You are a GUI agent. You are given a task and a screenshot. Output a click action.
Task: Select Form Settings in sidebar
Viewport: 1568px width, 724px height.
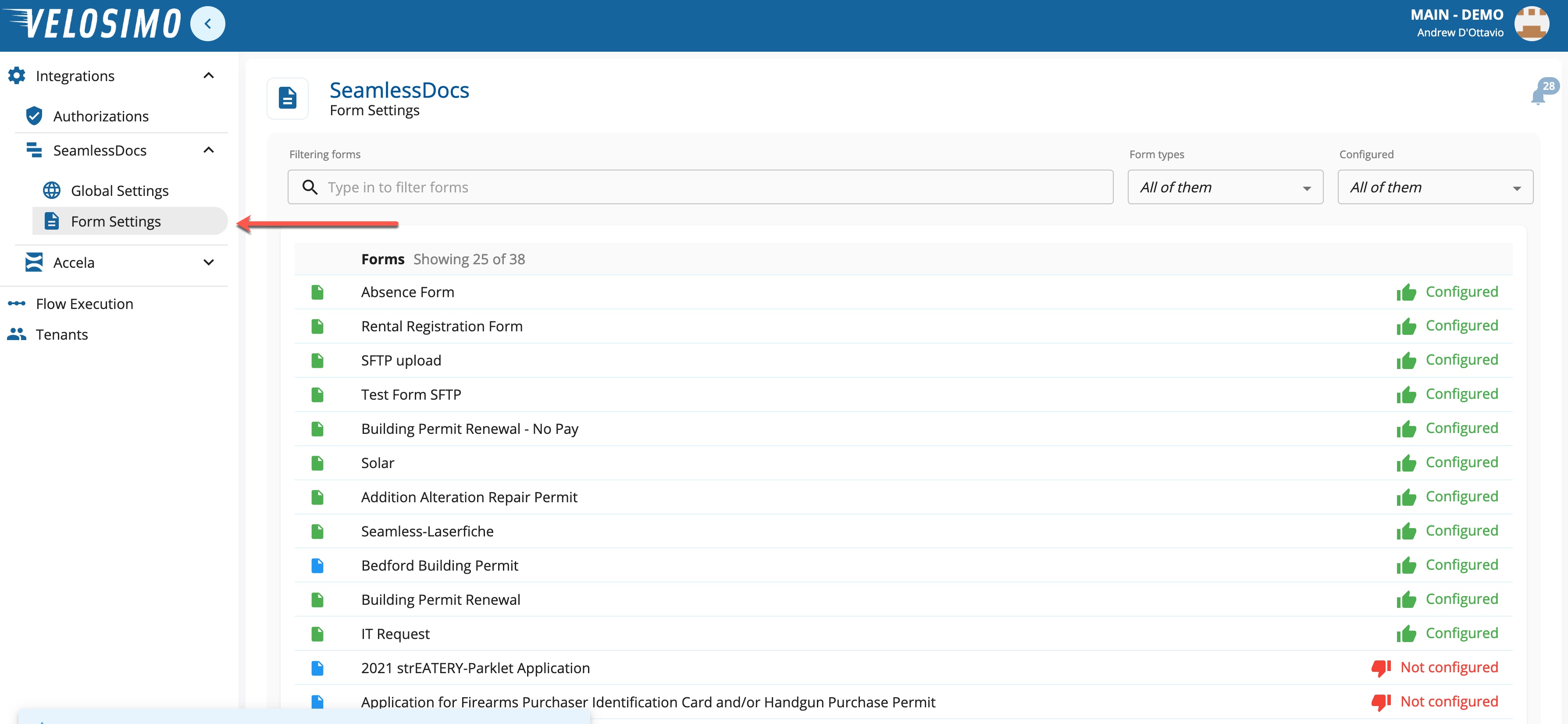pos(116,221)
